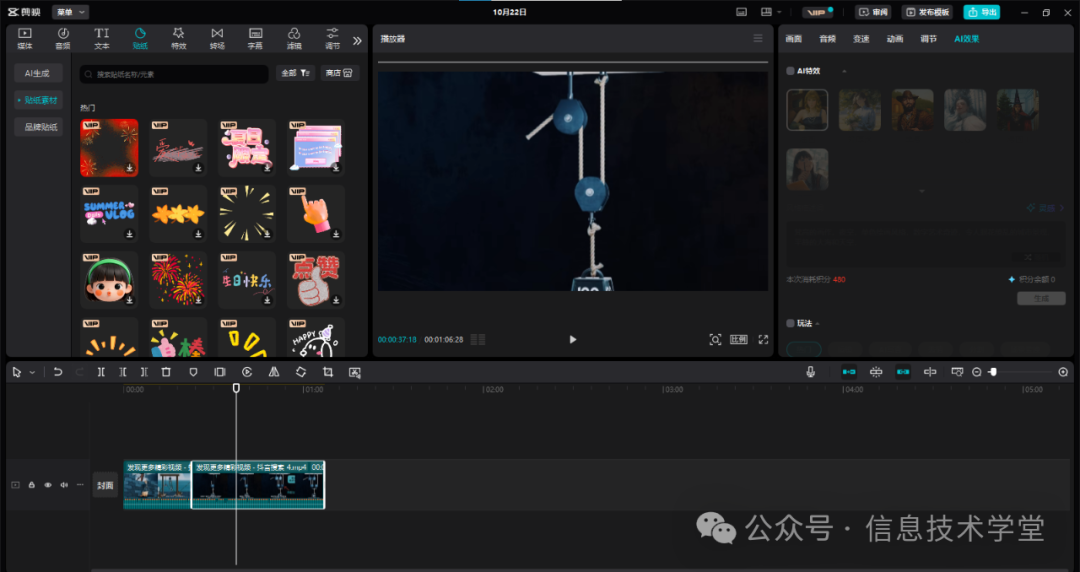Open the 音频 audio tab in the top-left toolbar
The image size is (1080, 572).
pos(63,39)
